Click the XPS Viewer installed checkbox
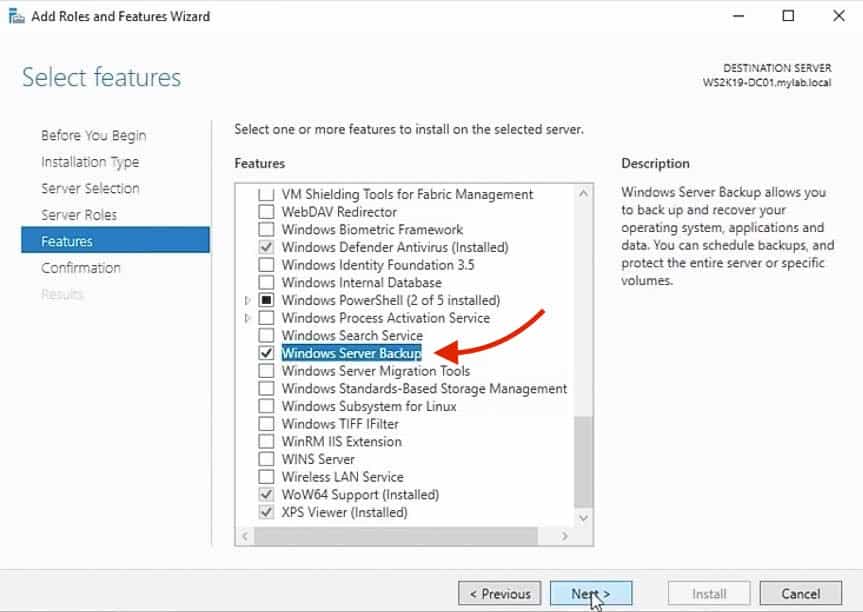 click(266, 511)
